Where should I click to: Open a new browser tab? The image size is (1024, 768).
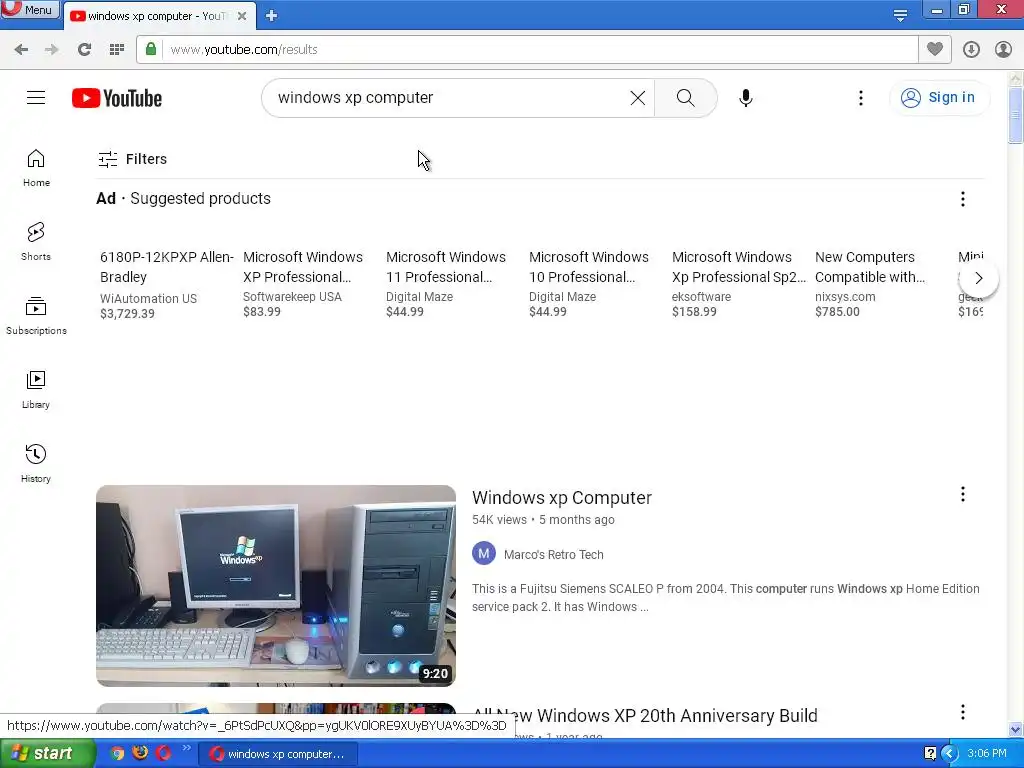click(272, 16)
